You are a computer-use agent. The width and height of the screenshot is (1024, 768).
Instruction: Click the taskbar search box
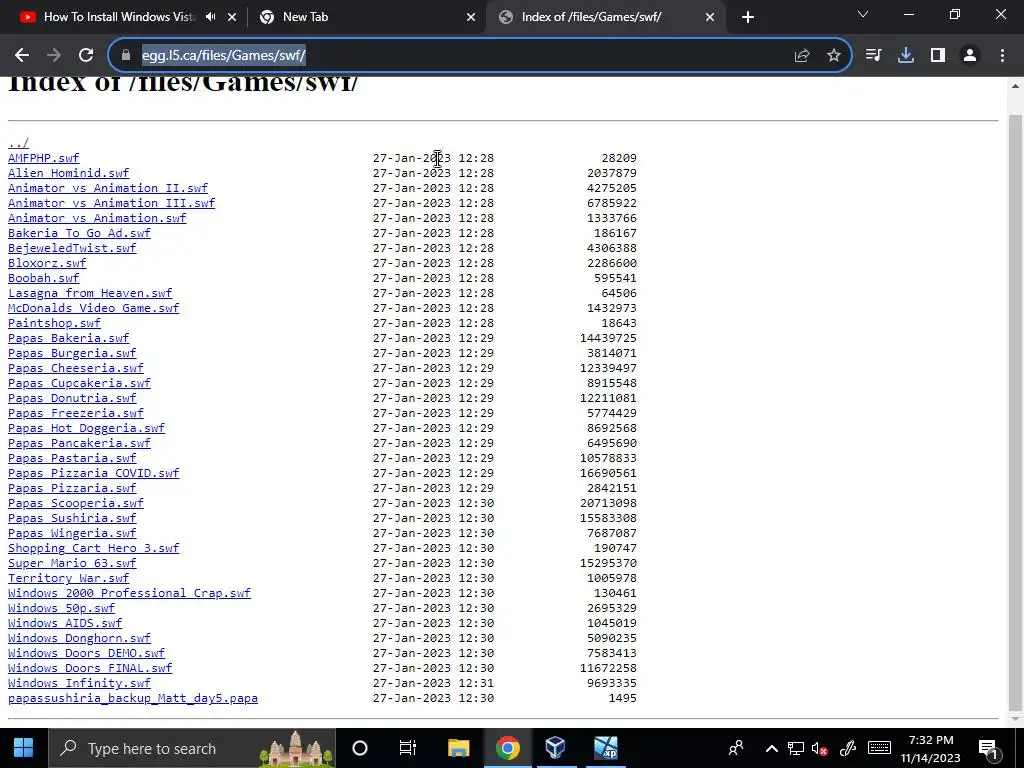point(192,748)
